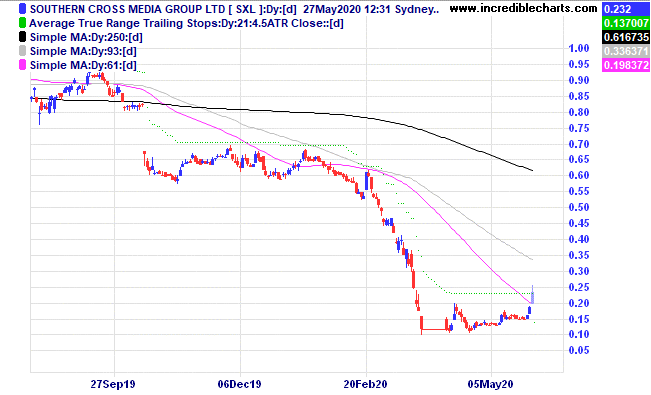Screen dimensions: 651x395
Task: Click the 0.65 price axis label
Action: (x=579, y=159)
